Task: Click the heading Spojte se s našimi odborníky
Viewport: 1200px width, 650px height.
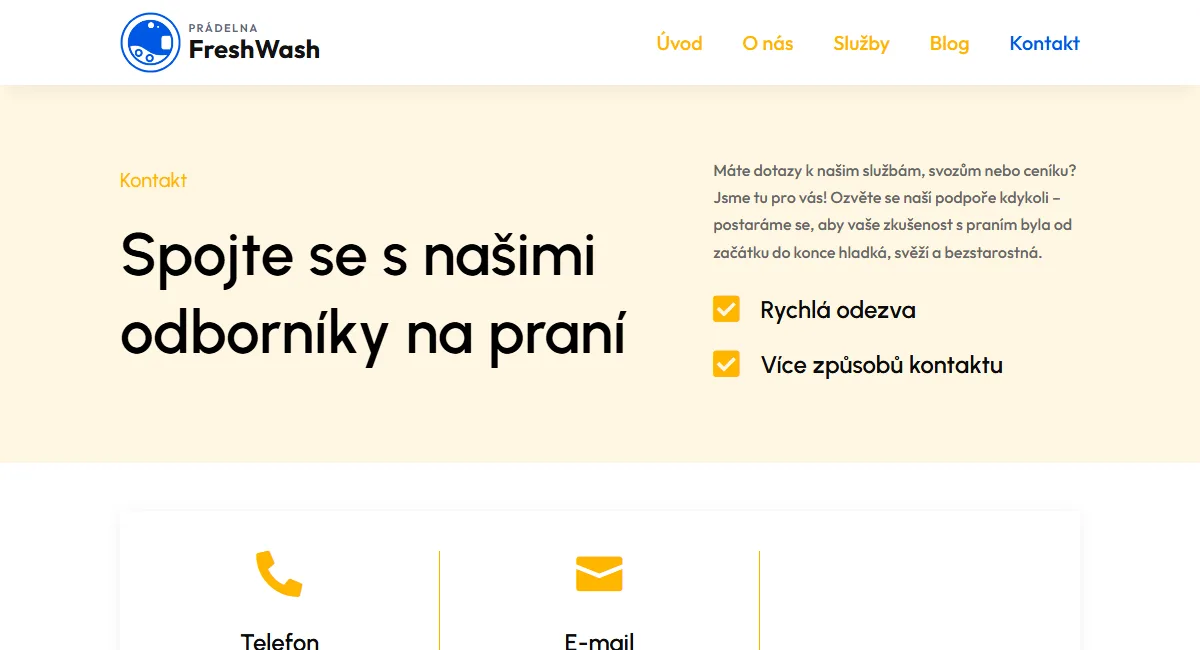Action: tap(373, 295)
